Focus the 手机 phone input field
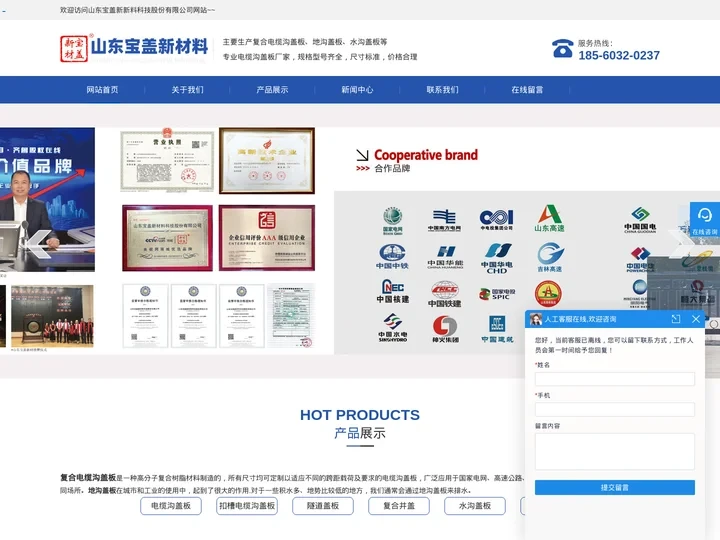 (614, 410)
